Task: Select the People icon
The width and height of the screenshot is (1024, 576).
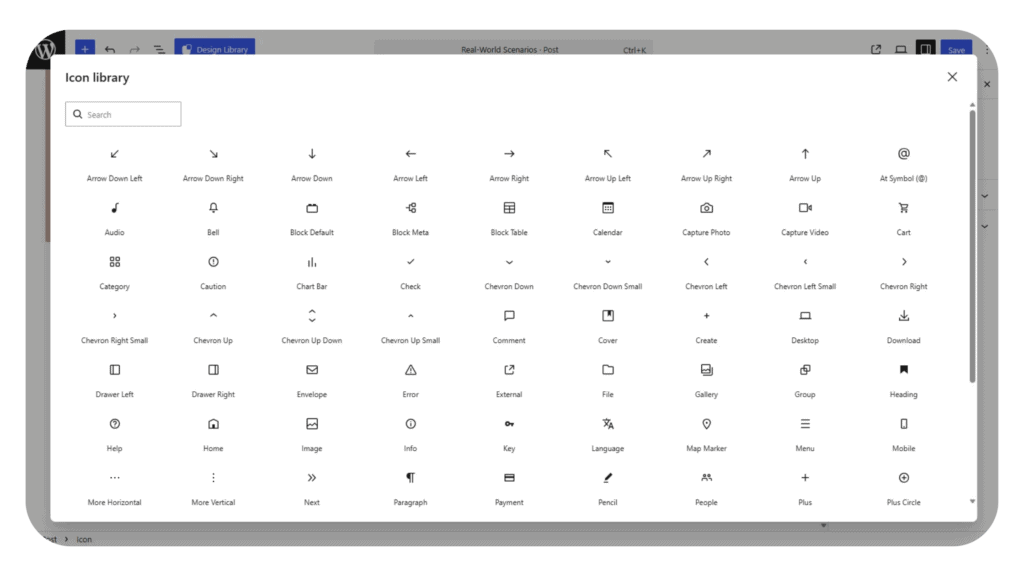Action: pyautogui.click(x=706, y=478)
